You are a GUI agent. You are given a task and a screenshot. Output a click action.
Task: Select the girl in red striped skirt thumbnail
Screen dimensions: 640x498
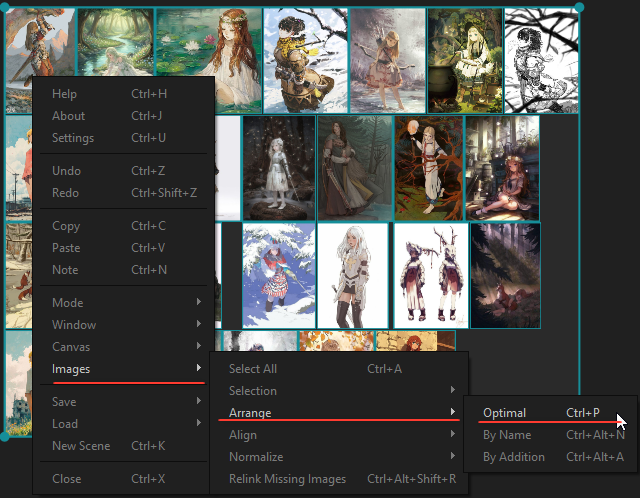pyautogui.click(x=279, y=276)
